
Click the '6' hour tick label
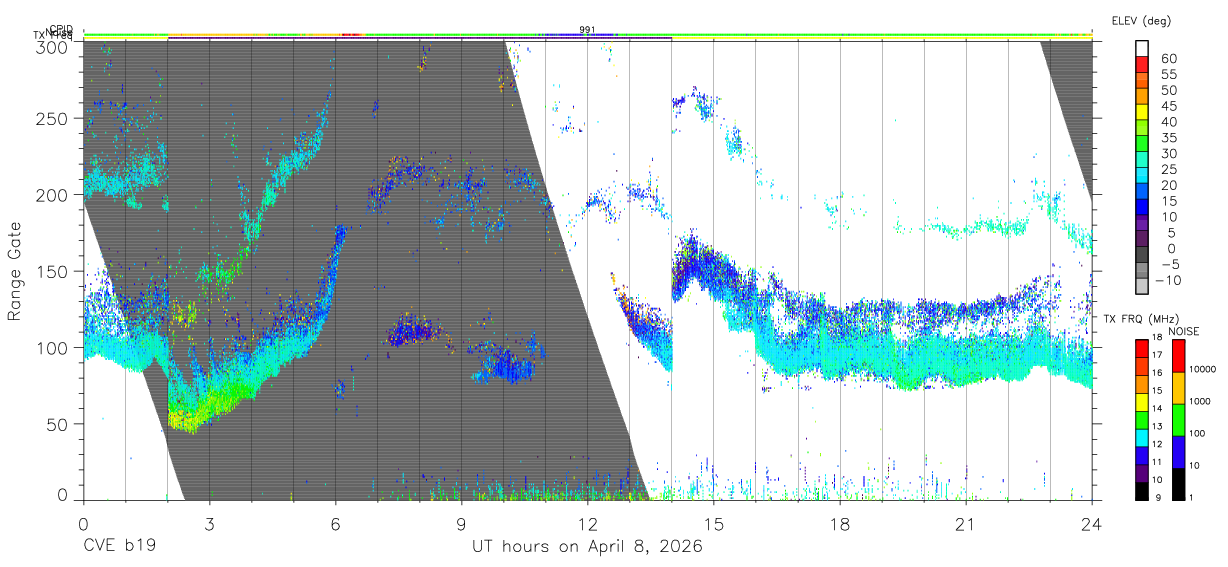coord(335,523)
